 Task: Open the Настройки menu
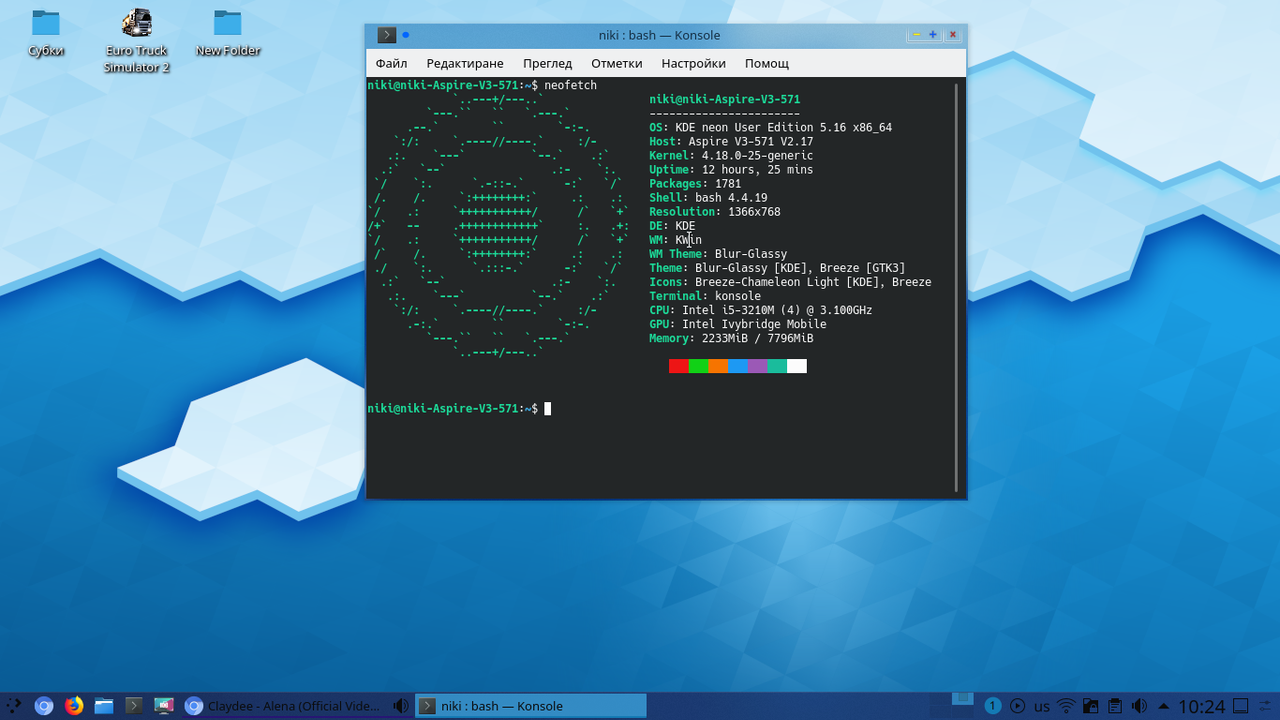[693, 63]
